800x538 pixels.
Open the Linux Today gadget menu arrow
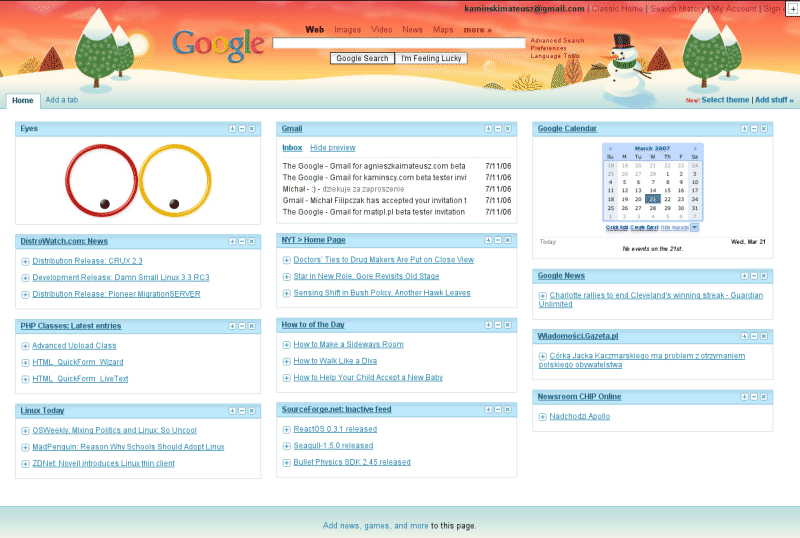click(x=233, y=410)
